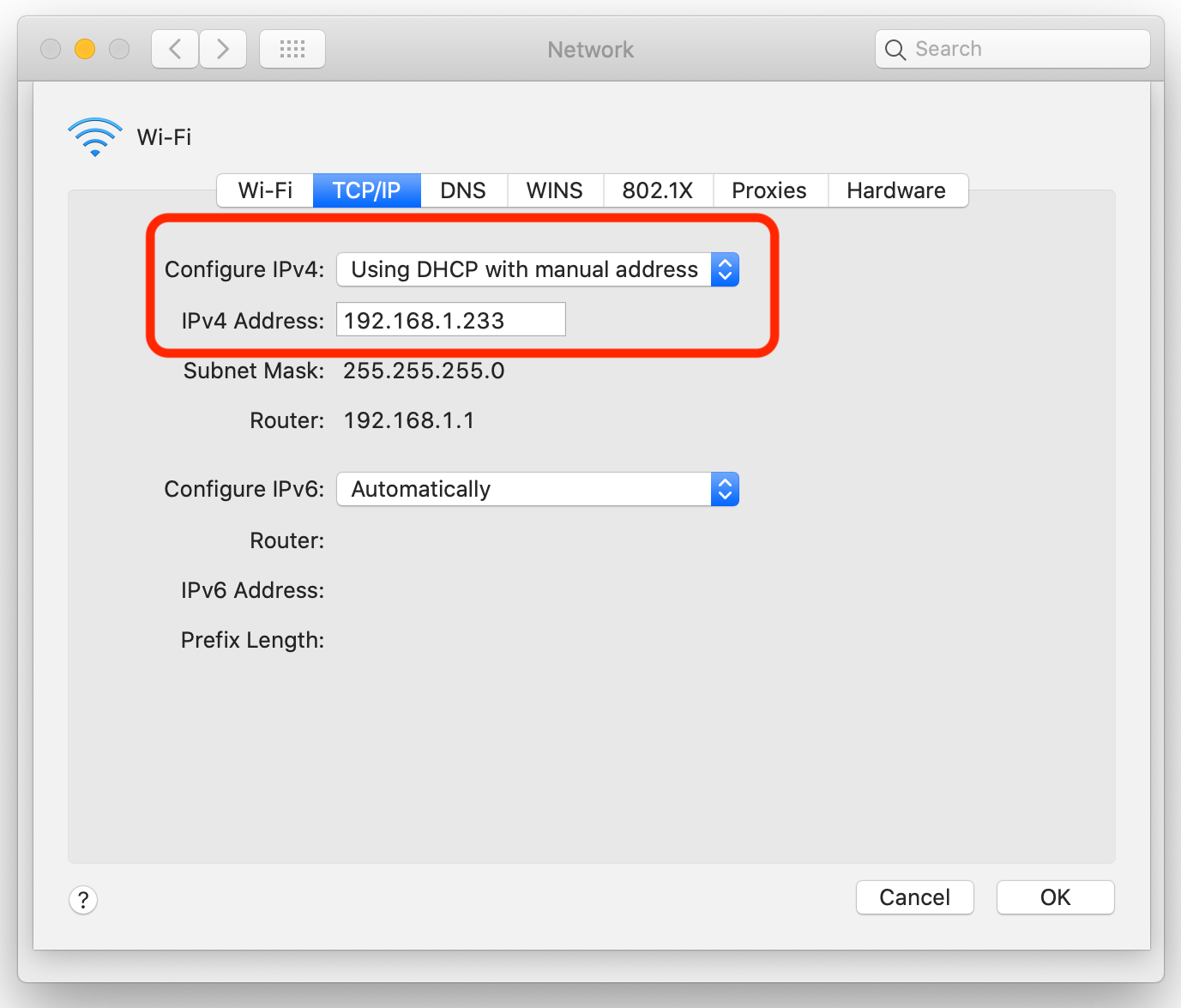Click the Configure IPv4 label
The width and height of the screenshot is (1181, 1008).
pyautogui.click(x=244, y=269)
